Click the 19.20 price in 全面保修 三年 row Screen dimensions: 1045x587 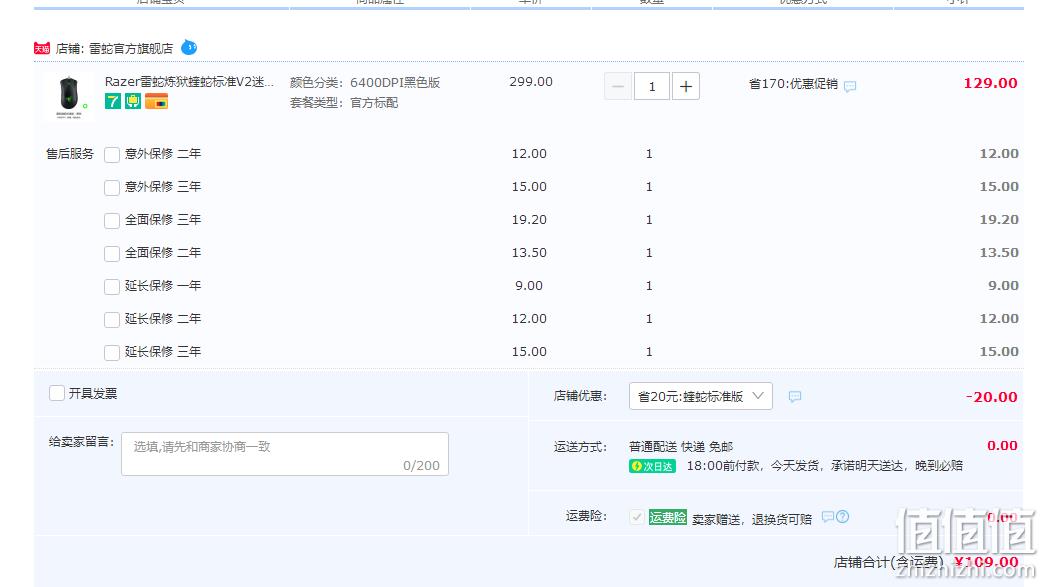(529, 219)
